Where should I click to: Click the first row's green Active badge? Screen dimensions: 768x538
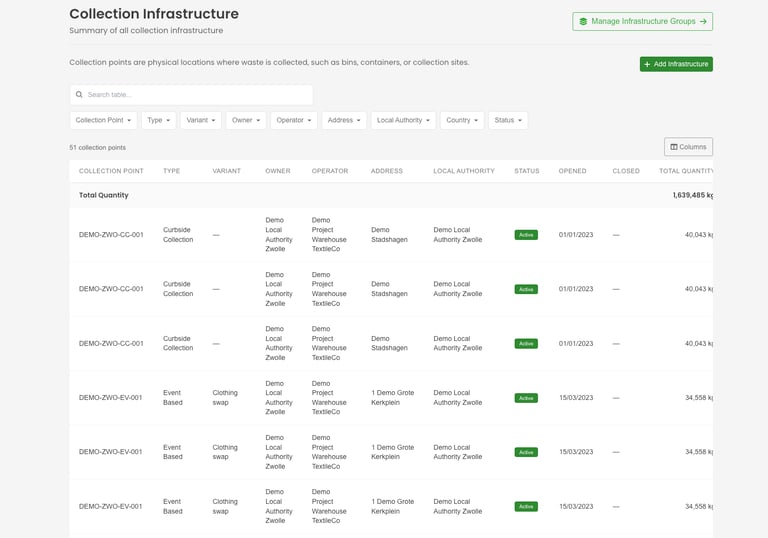click(x=526, y=235)
